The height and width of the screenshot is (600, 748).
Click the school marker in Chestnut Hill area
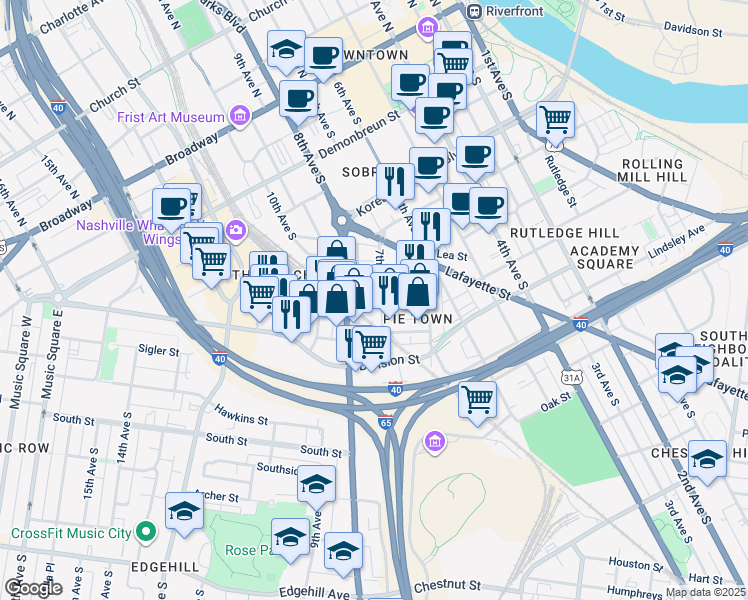[707, 460]
